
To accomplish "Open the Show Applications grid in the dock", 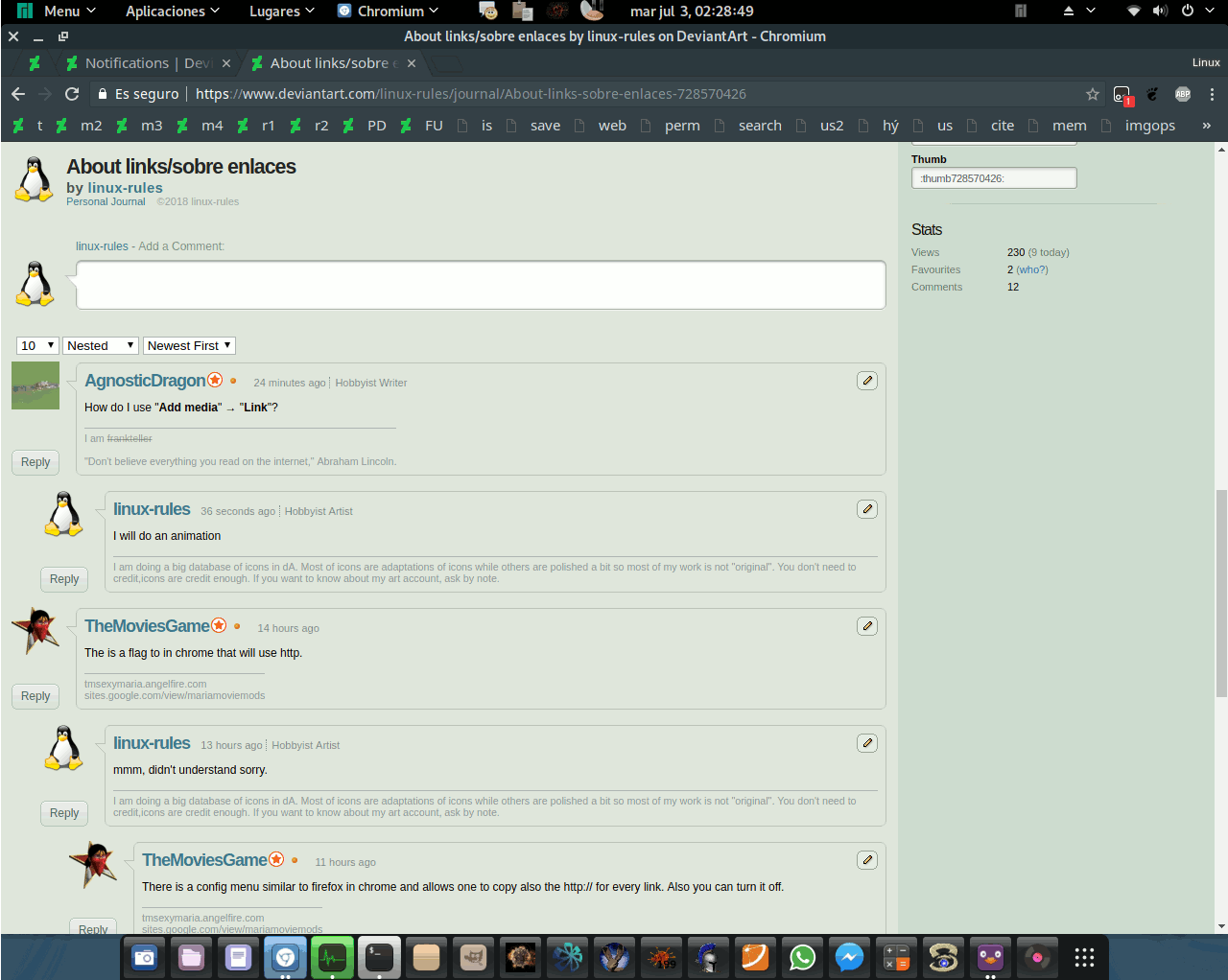I will [1083, 957].
